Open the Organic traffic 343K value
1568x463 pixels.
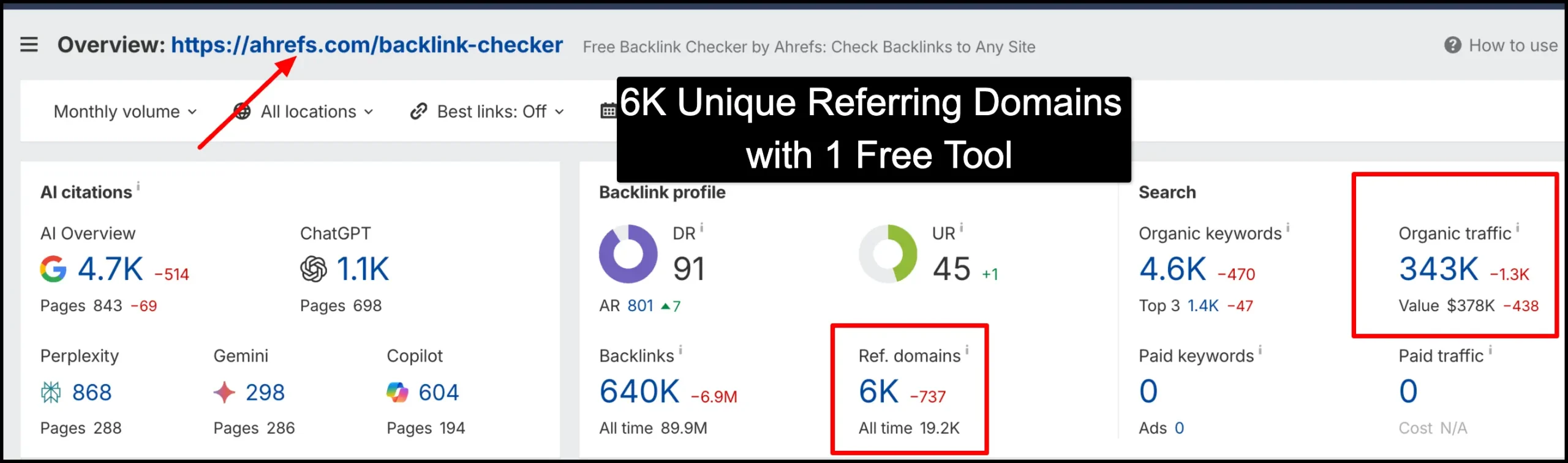(x=1439, y=269)
